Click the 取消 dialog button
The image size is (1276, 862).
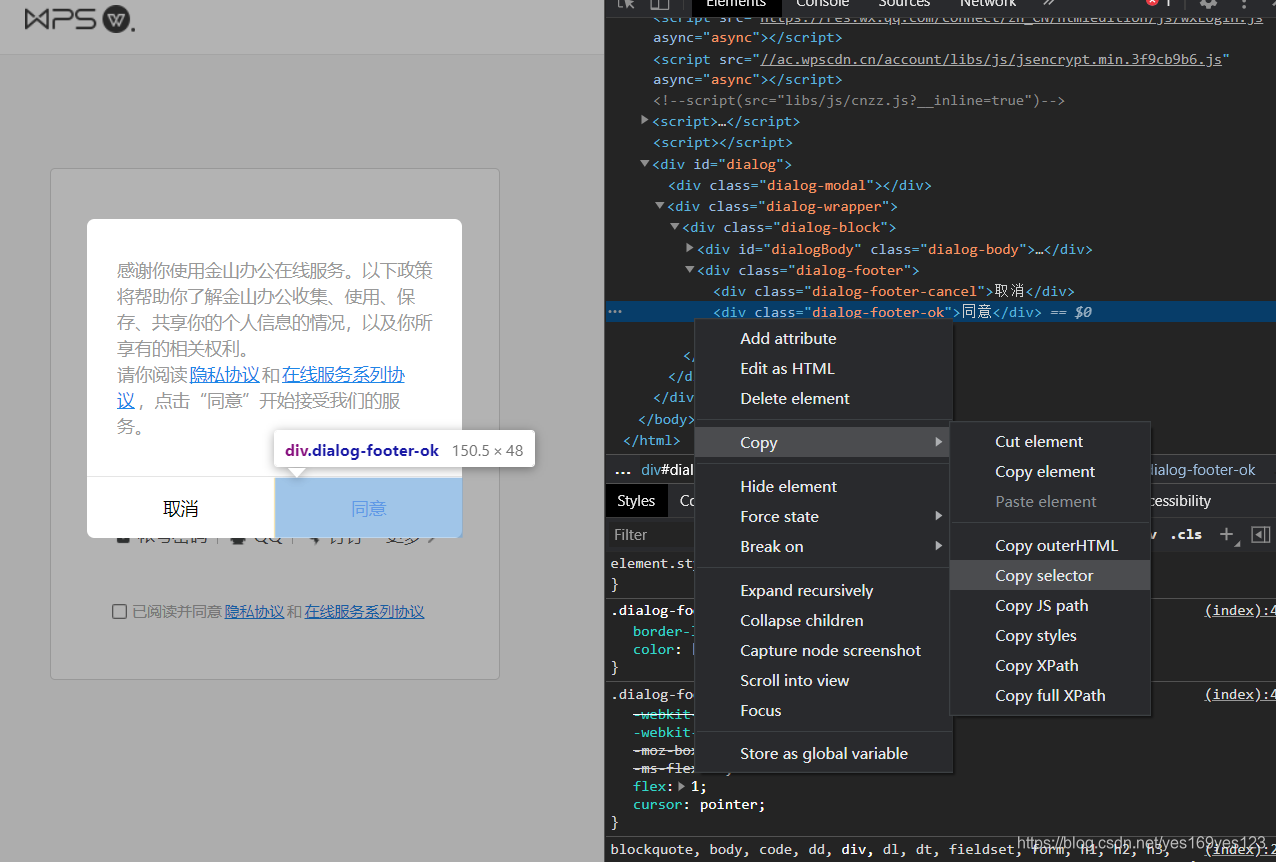click(181, 508)
